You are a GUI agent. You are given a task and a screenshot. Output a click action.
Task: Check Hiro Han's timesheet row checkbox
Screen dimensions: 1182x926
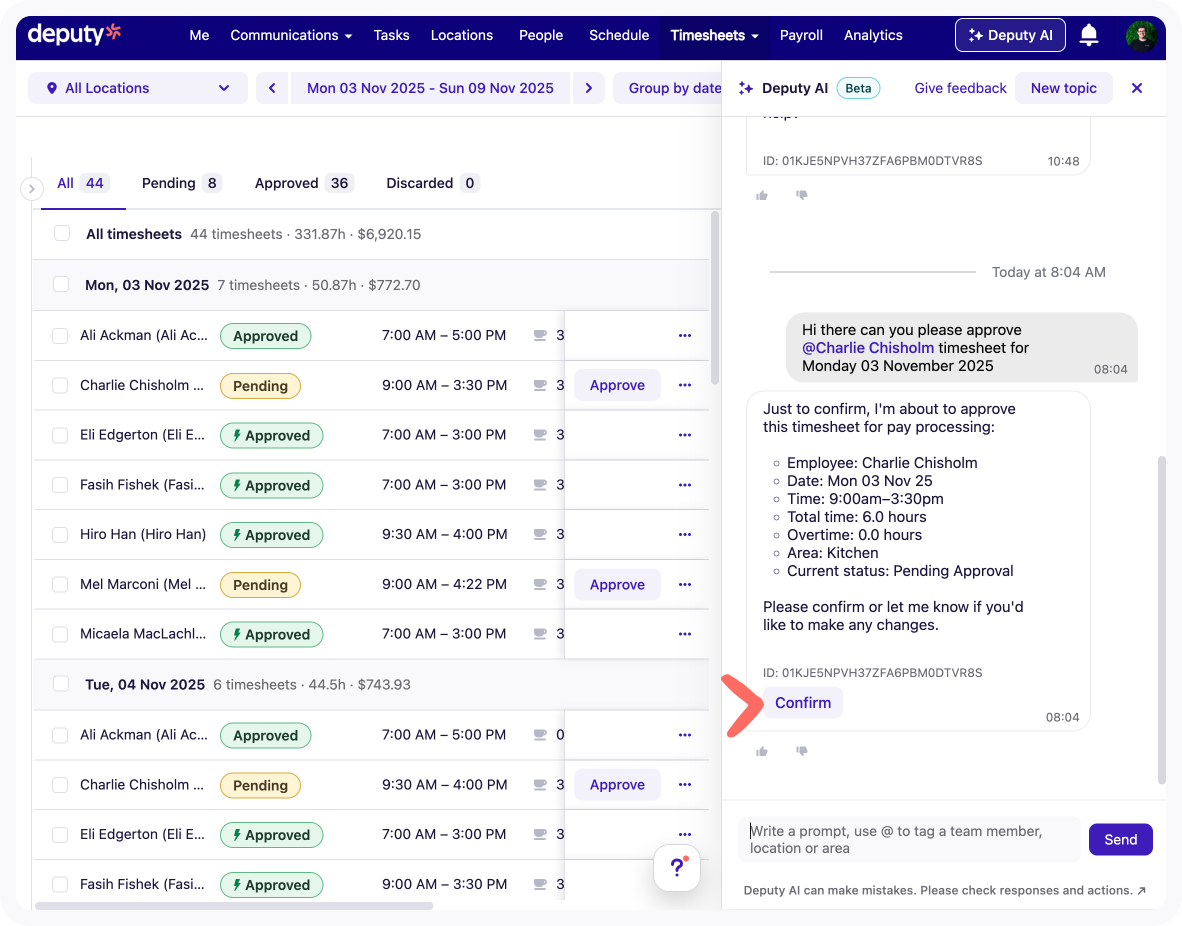[x=60, y=535]
